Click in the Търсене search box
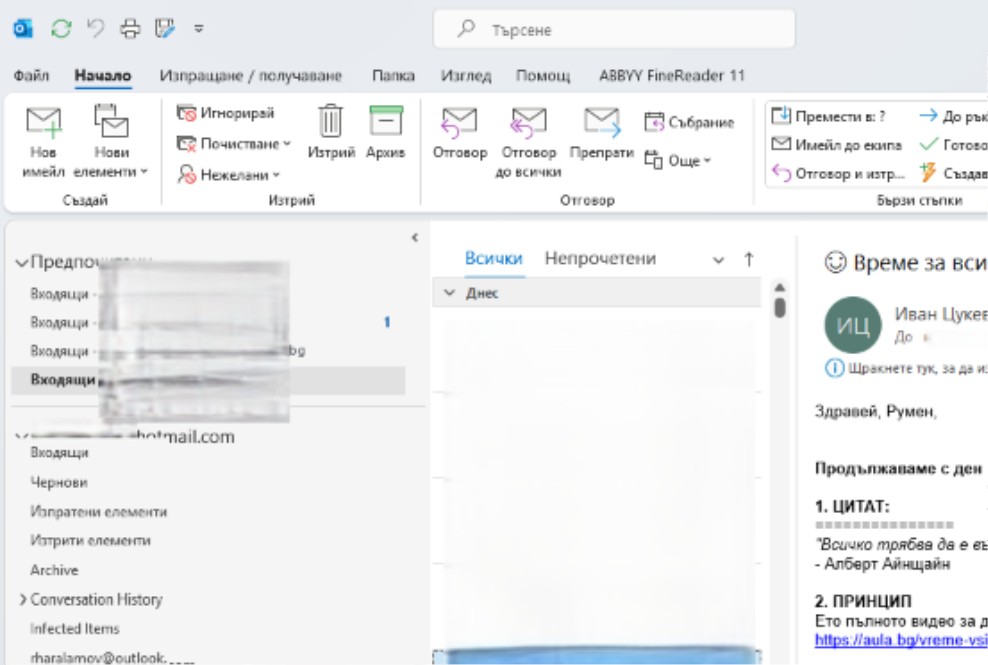 pos(614,29)
